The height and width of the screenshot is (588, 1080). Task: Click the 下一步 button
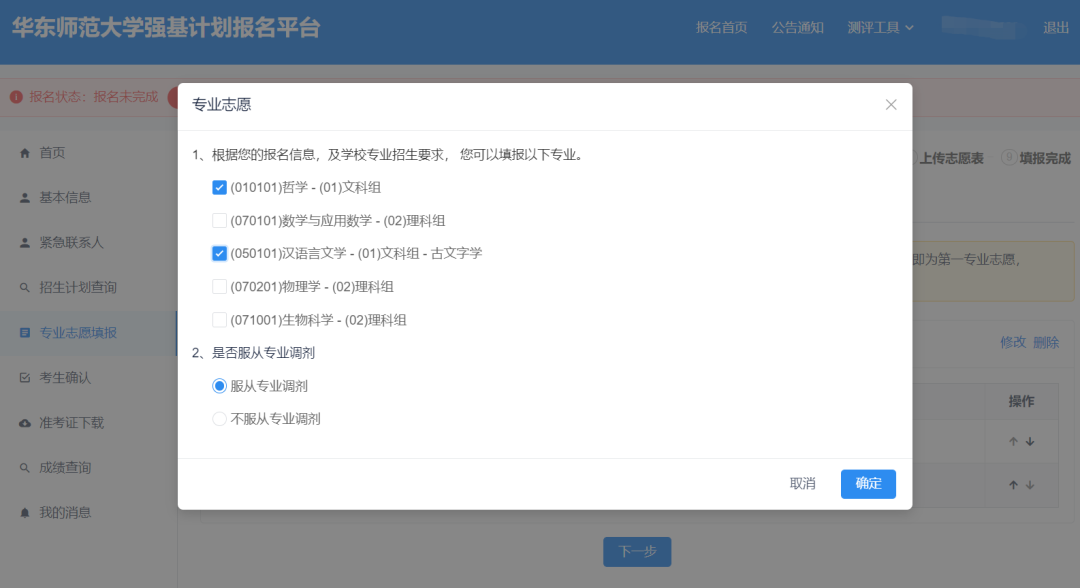[637, 552]
